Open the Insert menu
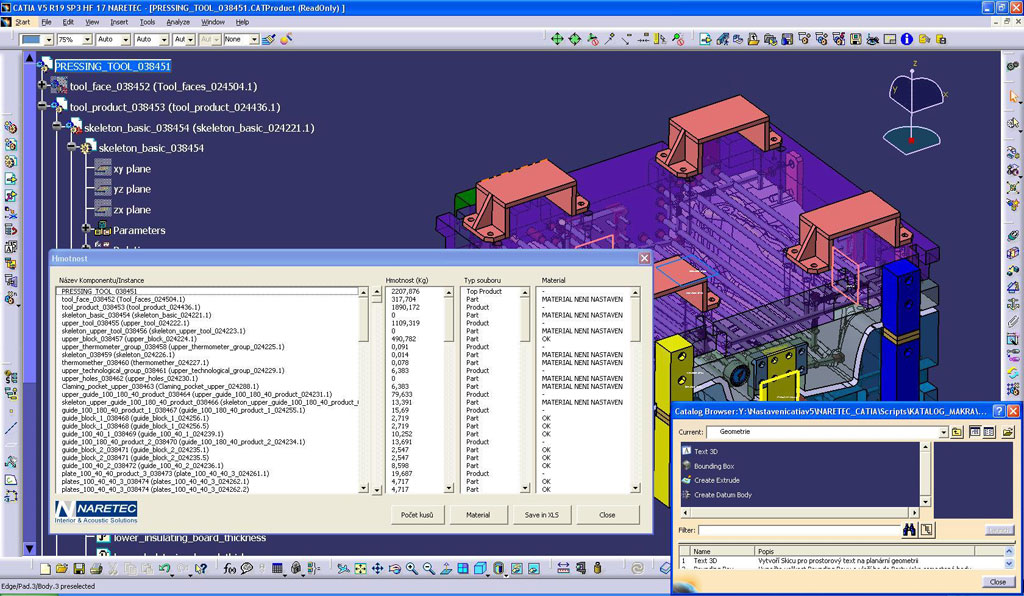 click(119, 21)
